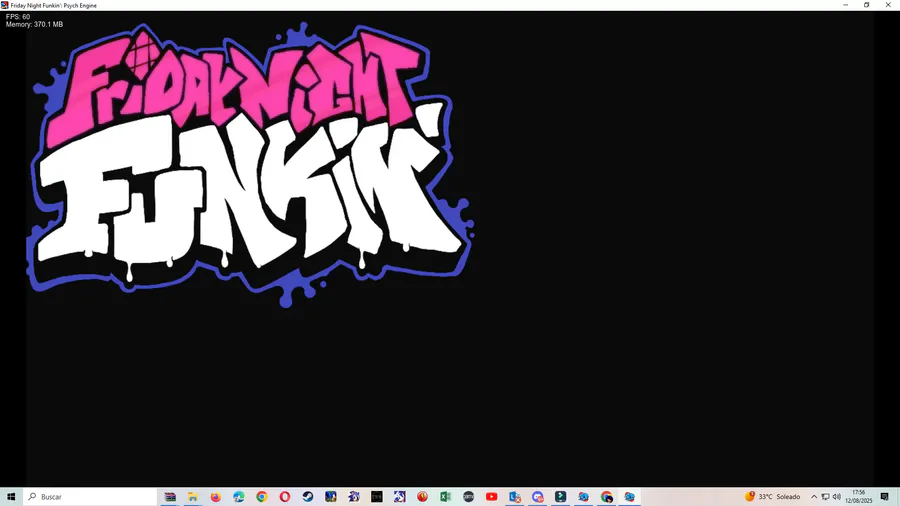Image resolution: width=900 pixels, height=506 pixels.
Task: Open YouTube from the taskbar
Action: tap(491, 496)
